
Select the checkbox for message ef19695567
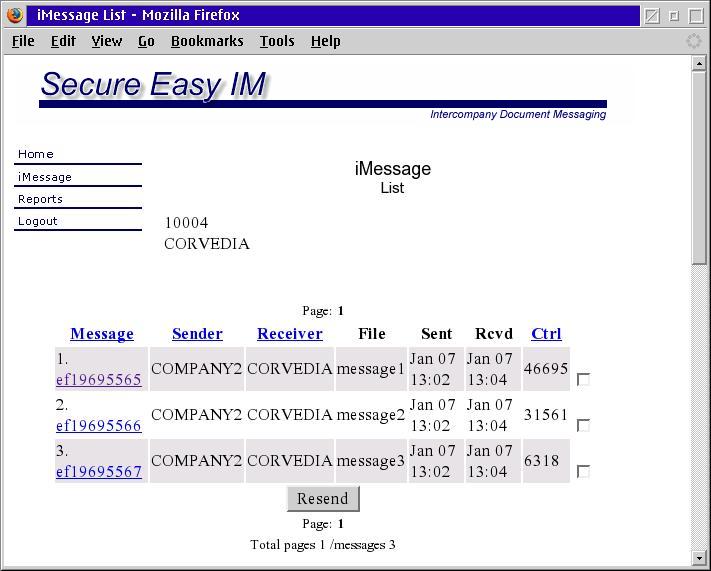[583, 472]
